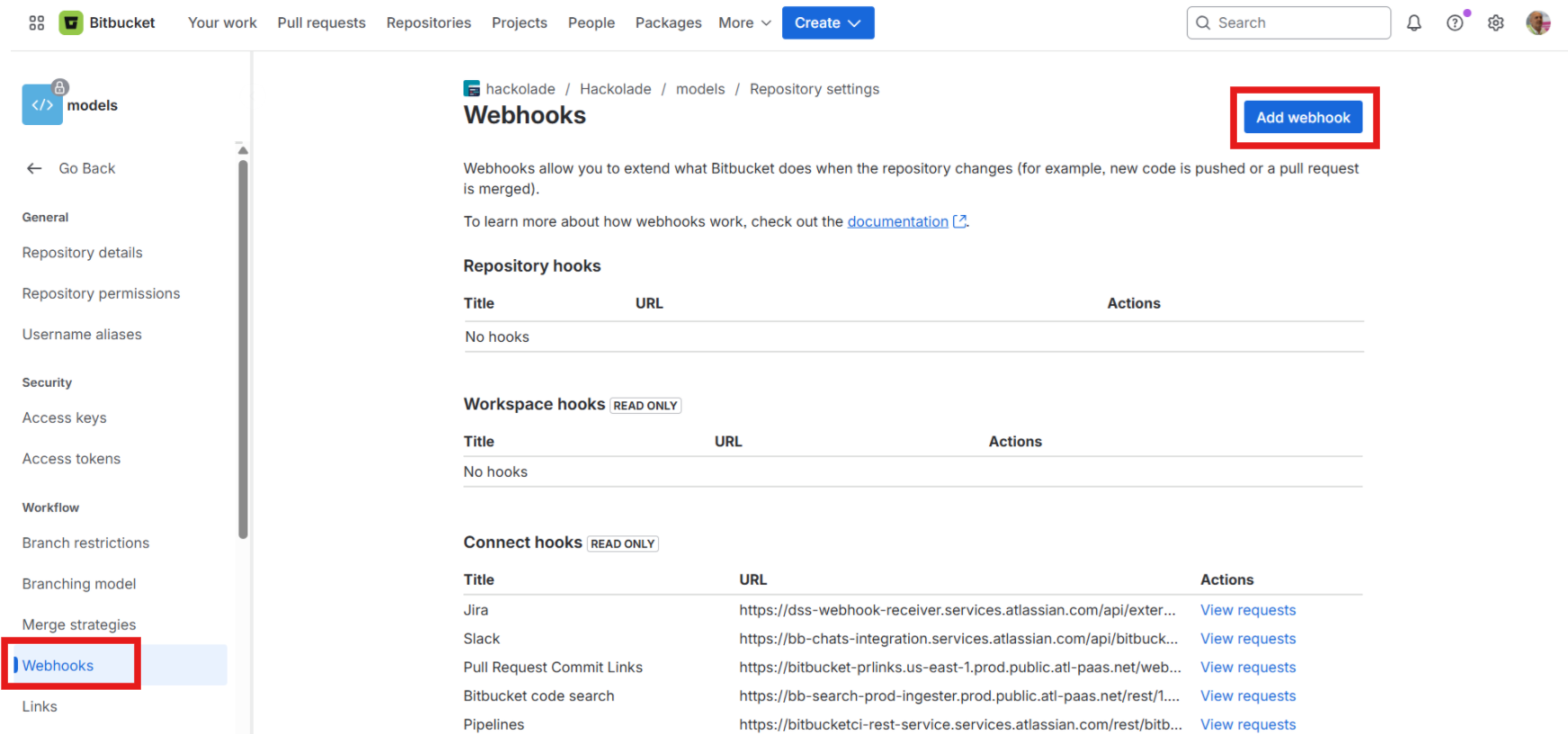Open the notifications bell
The image size is (1568, 734).
pos(1414,22)
